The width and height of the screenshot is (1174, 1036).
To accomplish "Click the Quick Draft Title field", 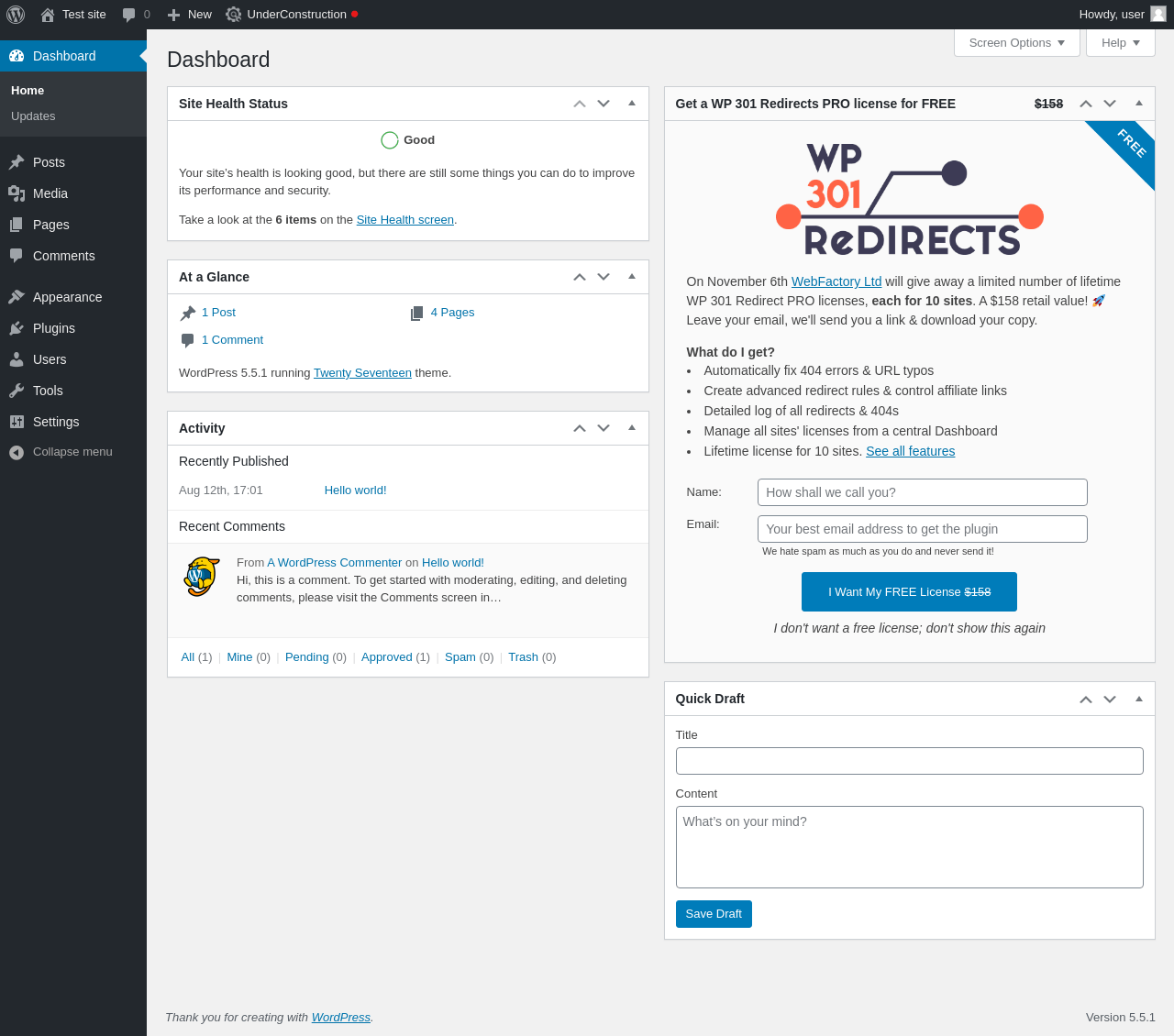I will 910,761.
